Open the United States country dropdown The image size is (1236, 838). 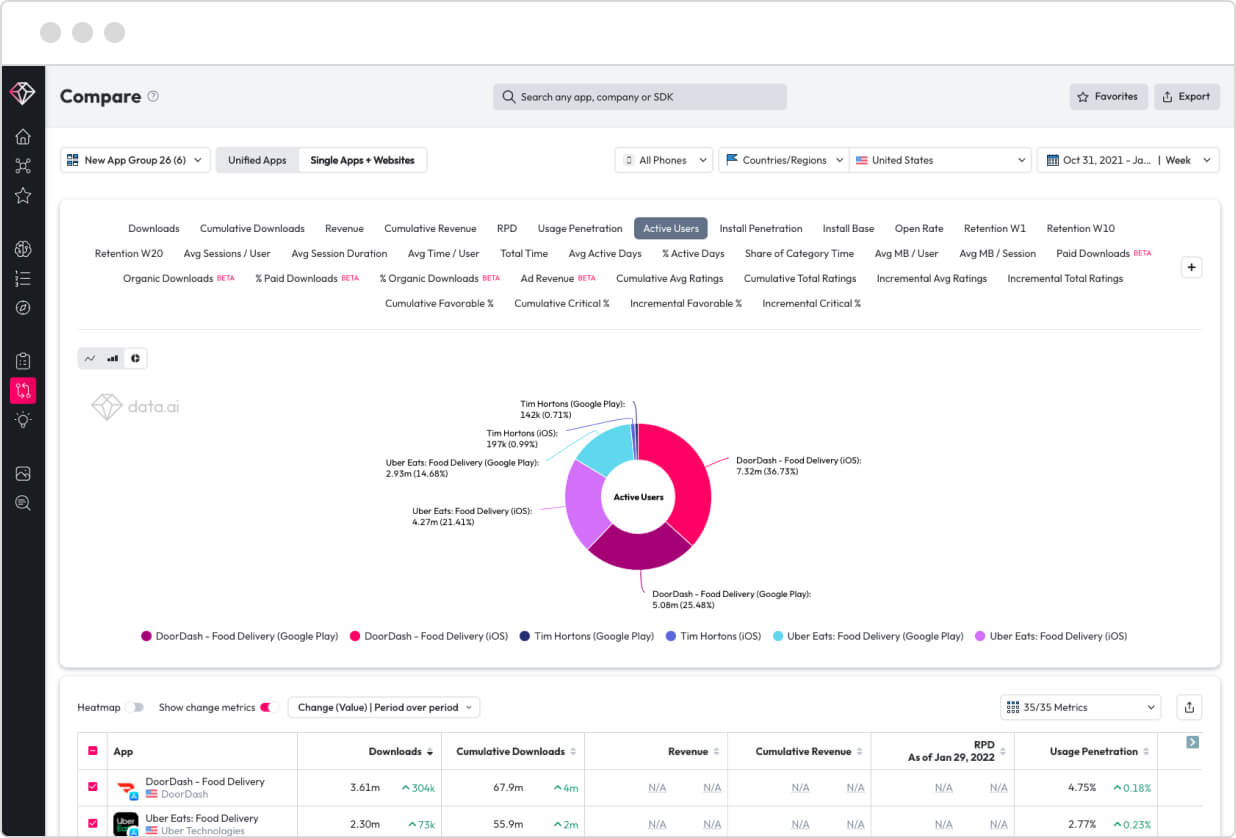coord(939,160)
